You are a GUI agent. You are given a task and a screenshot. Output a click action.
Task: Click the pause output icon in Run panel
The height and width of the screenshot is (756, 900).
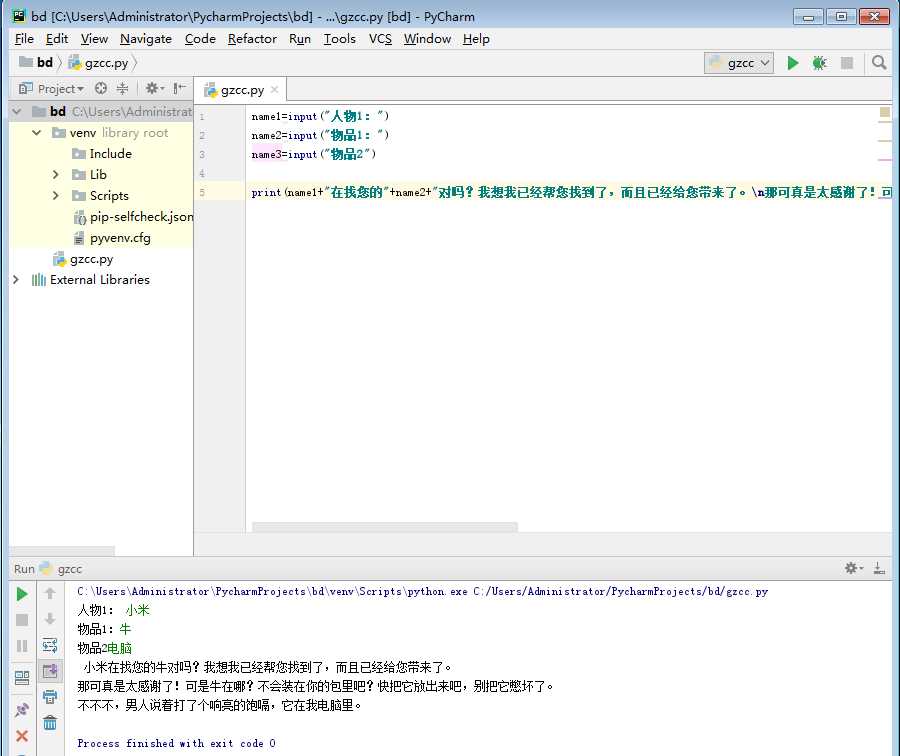22,646
